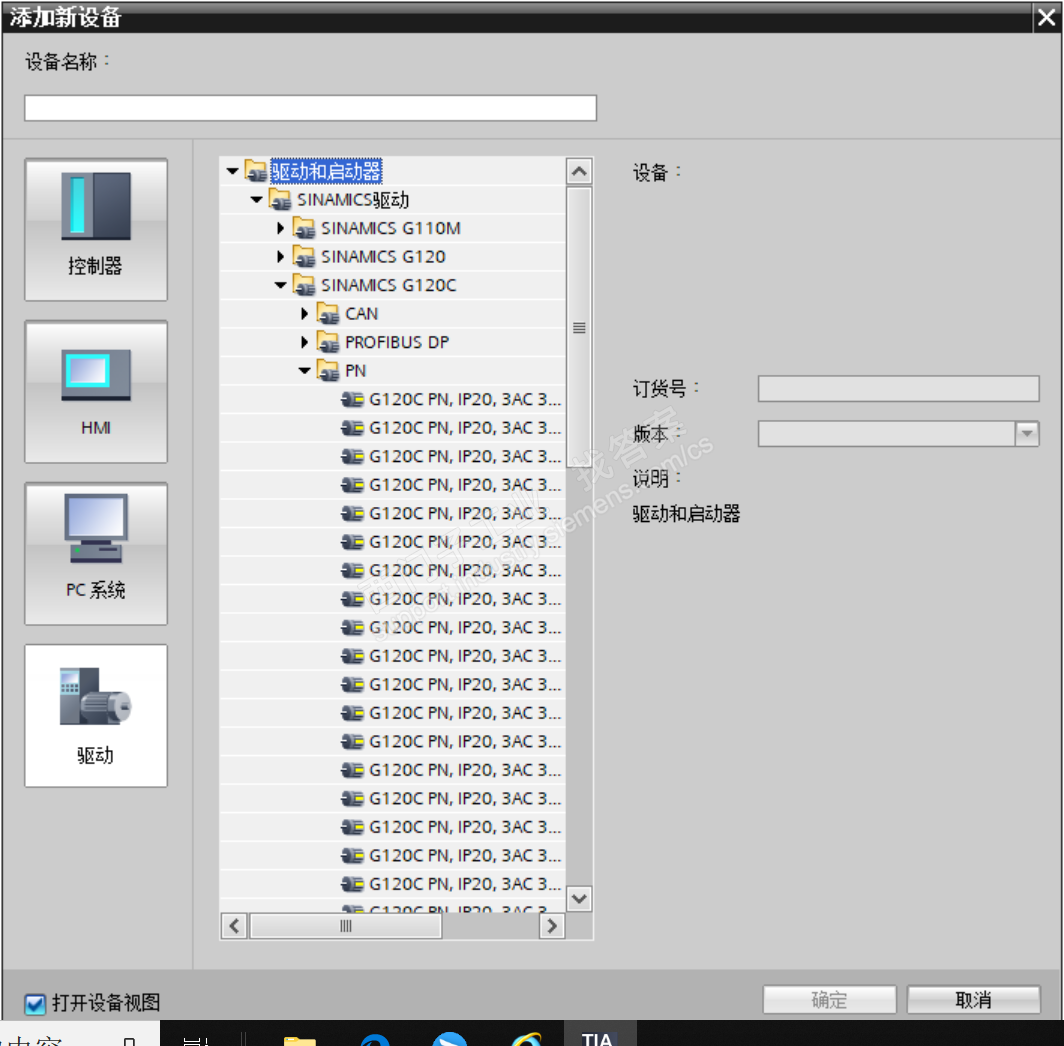Click the tree scroll left arrow
This screenshot has height=1046, width=1064.
click(234, 926)
